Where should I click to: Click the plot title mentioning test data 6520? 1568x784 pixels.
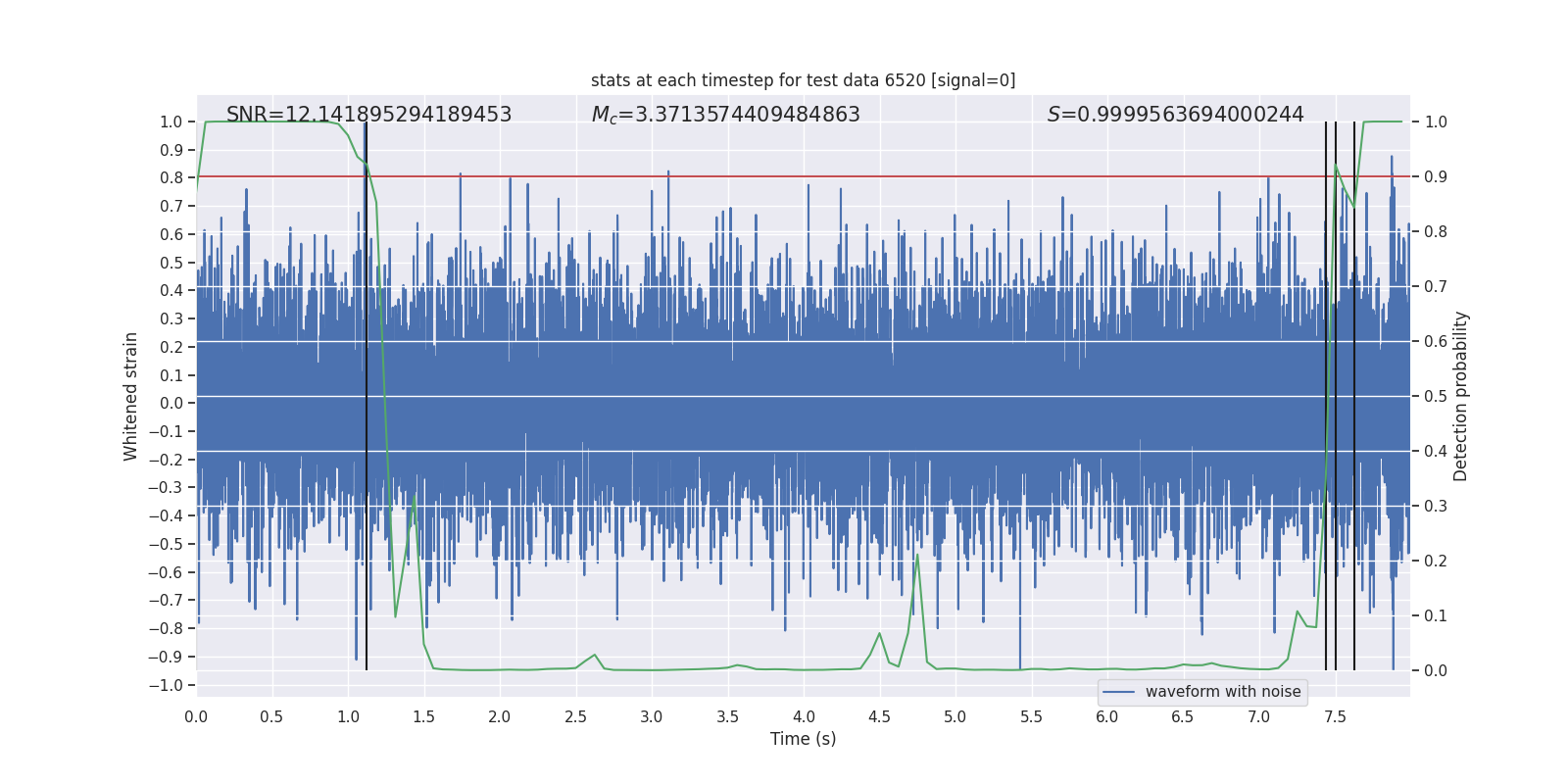tap(803, 80)
